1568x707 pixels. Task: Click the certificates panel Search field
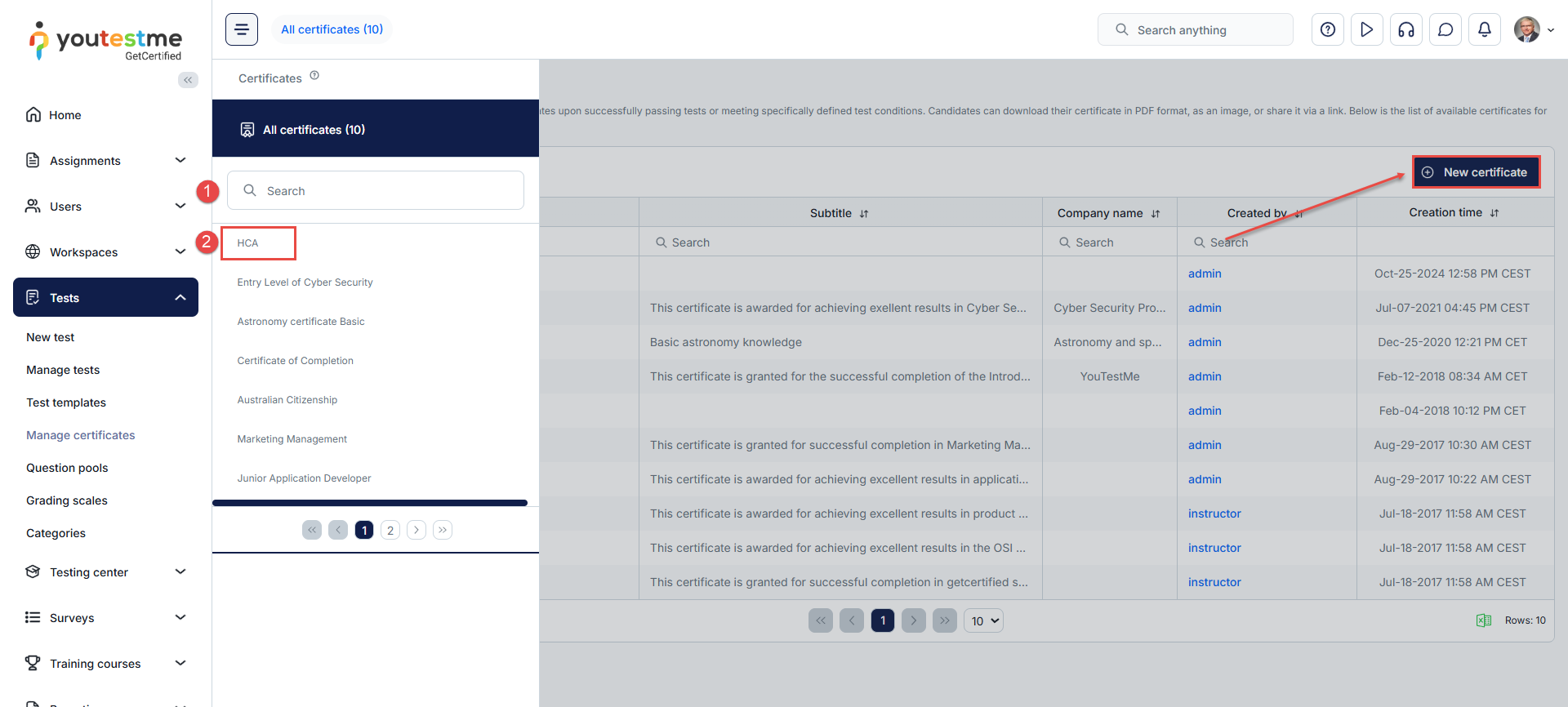click(376, 191)
